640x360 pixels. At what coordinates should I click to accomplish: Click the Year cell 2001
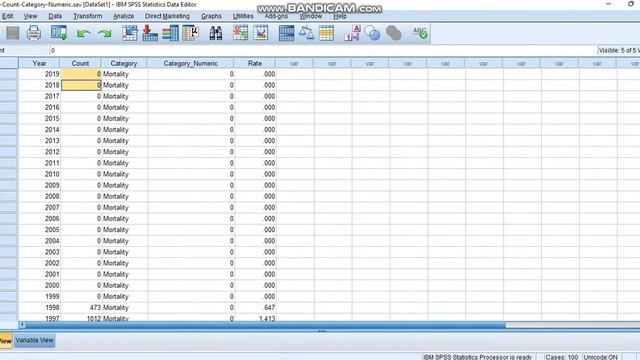pyautogui.click(x=40, y=274)
